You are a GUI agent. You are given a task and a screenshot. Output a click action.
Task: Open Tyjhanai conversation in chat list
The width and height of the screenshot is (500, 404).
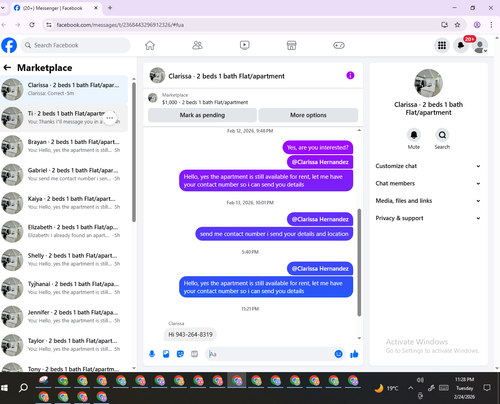[64, 288]
